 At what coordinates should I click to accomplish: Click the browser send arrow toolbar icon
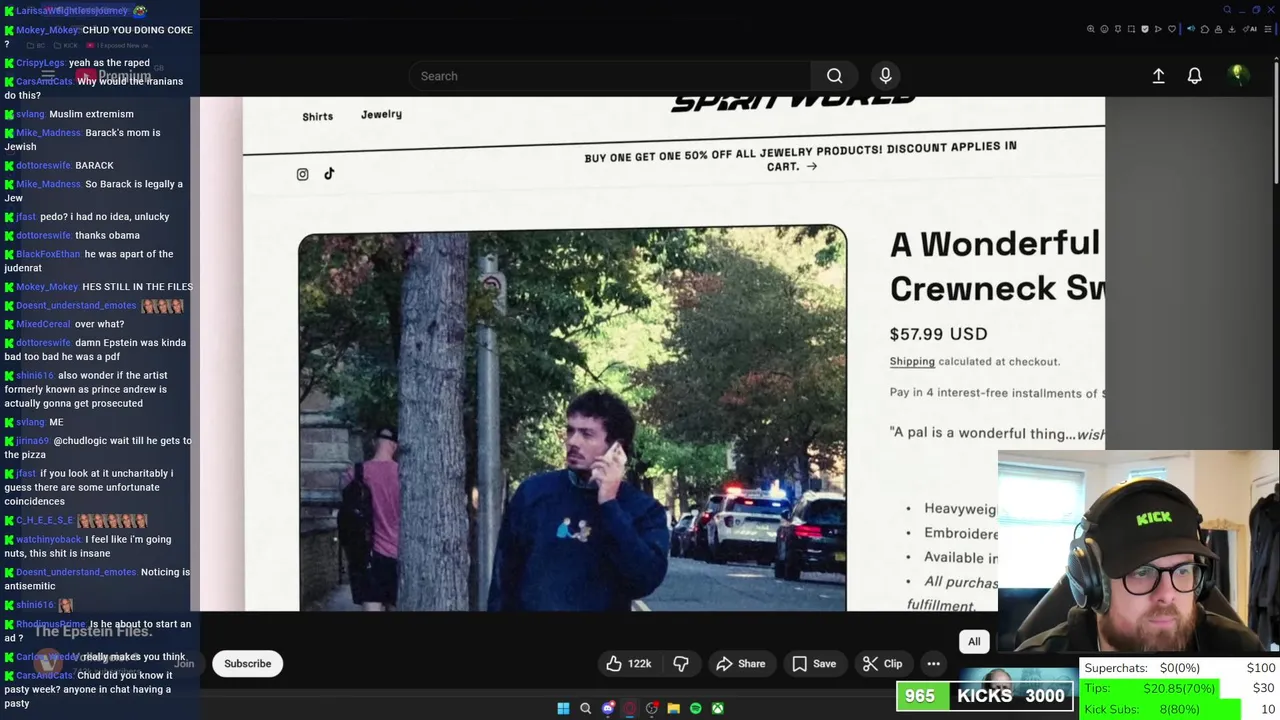[1158, 29]
